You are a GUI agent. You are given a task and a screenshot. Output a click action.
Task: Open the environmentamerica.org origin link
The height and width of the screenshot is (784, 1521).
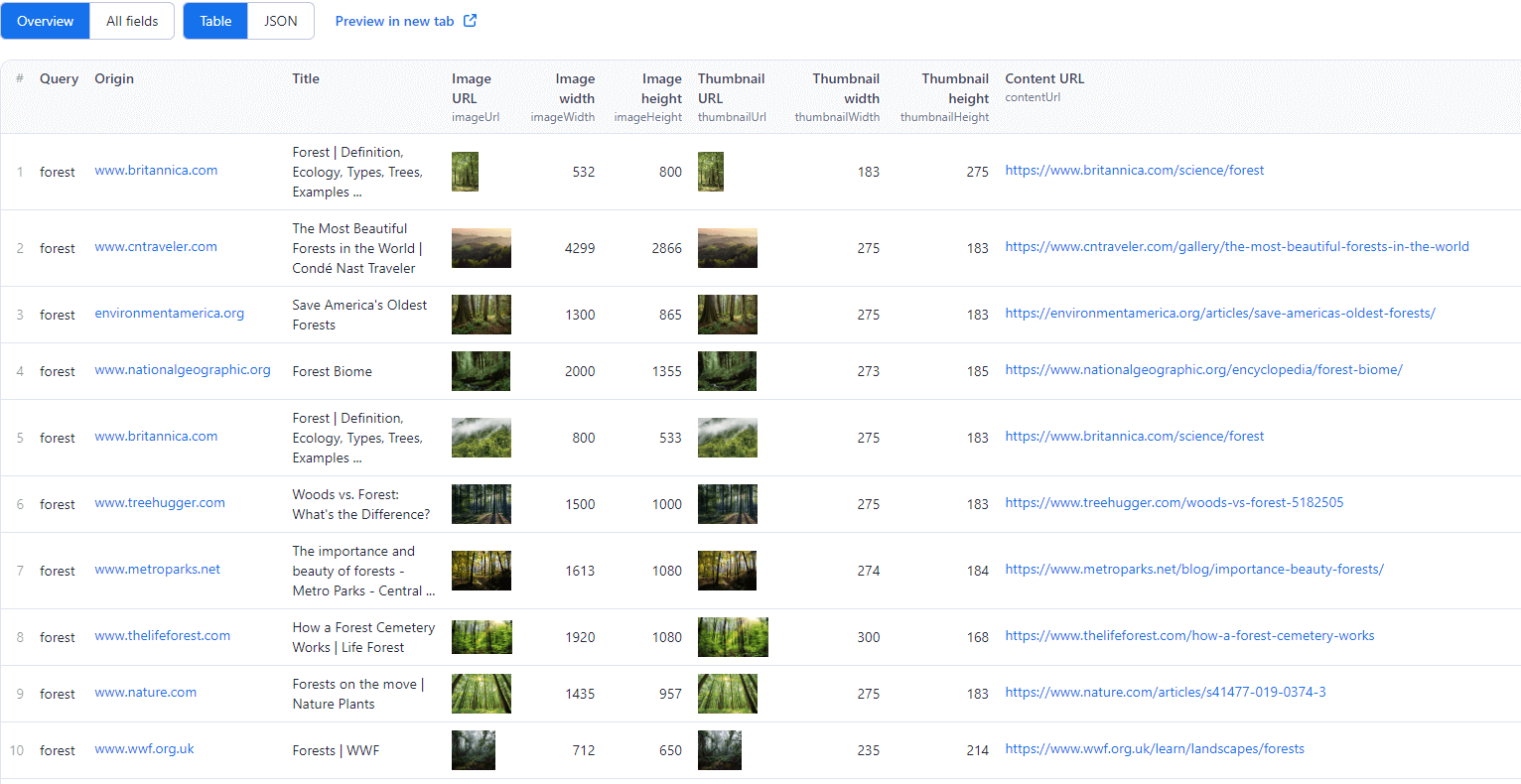point(169,312)
